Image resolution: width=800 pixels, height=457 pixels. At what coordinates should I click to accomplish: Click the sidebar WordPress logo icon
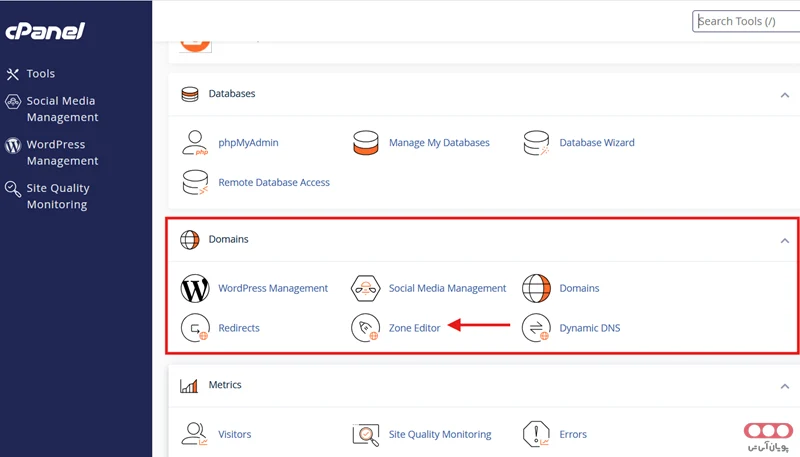pos(13,145)
